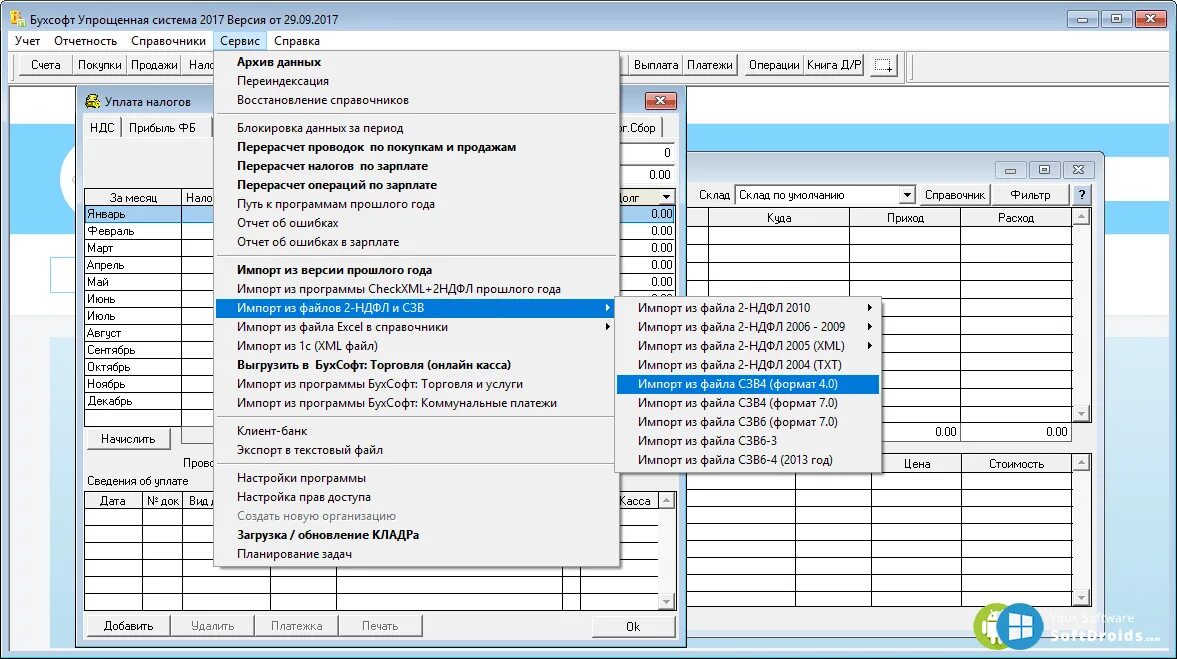Select Импорт из файла СЗВ6-3
The width and height of the screenshot is (1177, 659).
click(748, 441)
